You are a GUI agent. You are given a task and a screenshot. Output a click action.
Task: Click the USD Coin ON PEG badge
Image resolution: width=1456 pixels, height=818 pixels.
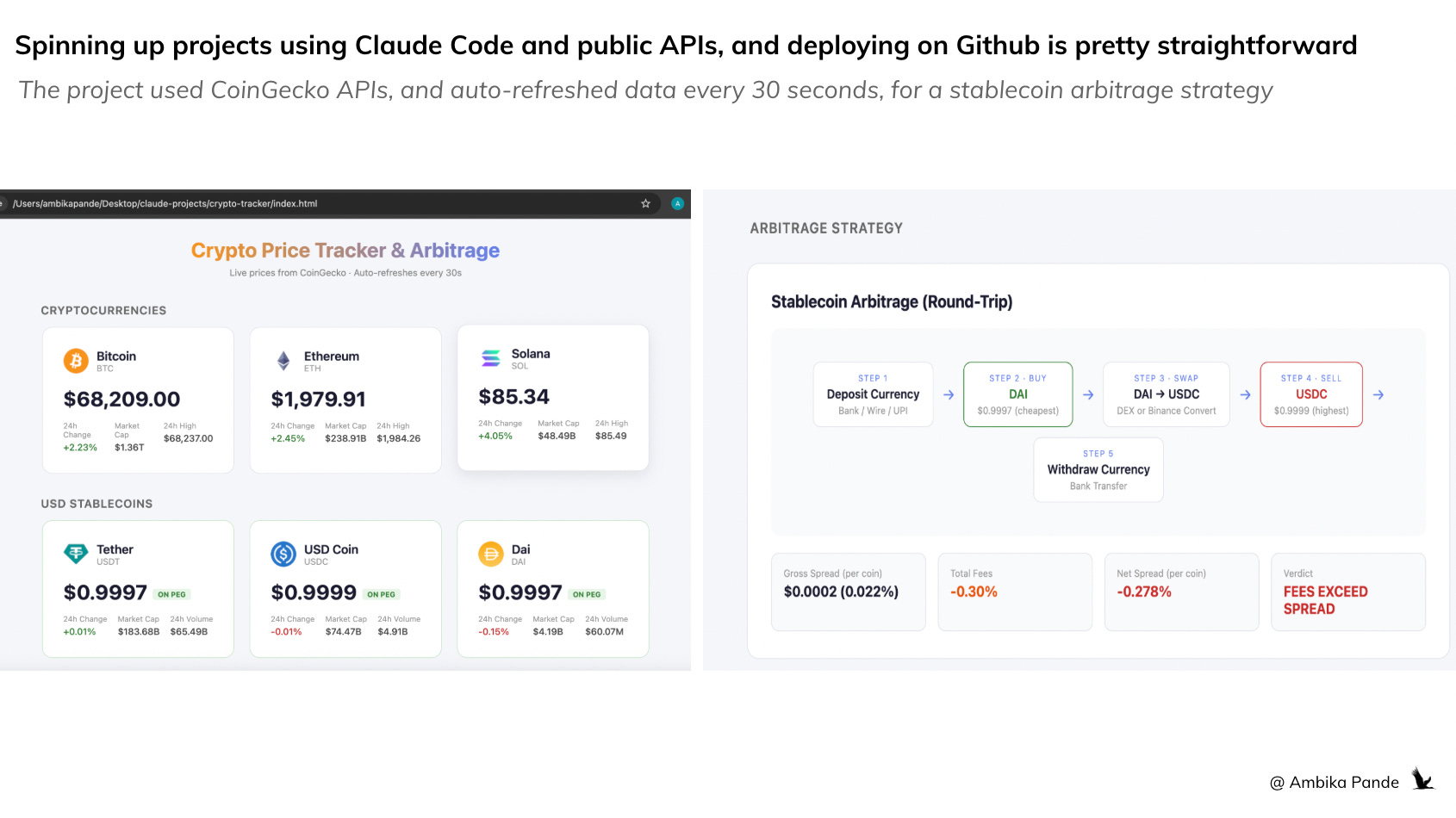[381, 594]
